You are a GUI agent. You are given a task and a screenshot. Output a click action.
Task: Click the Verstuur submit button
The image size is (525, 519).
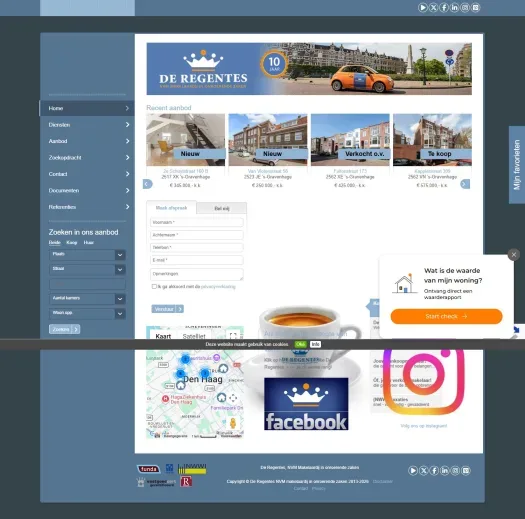pyautogui.click(x=167, y=309)
